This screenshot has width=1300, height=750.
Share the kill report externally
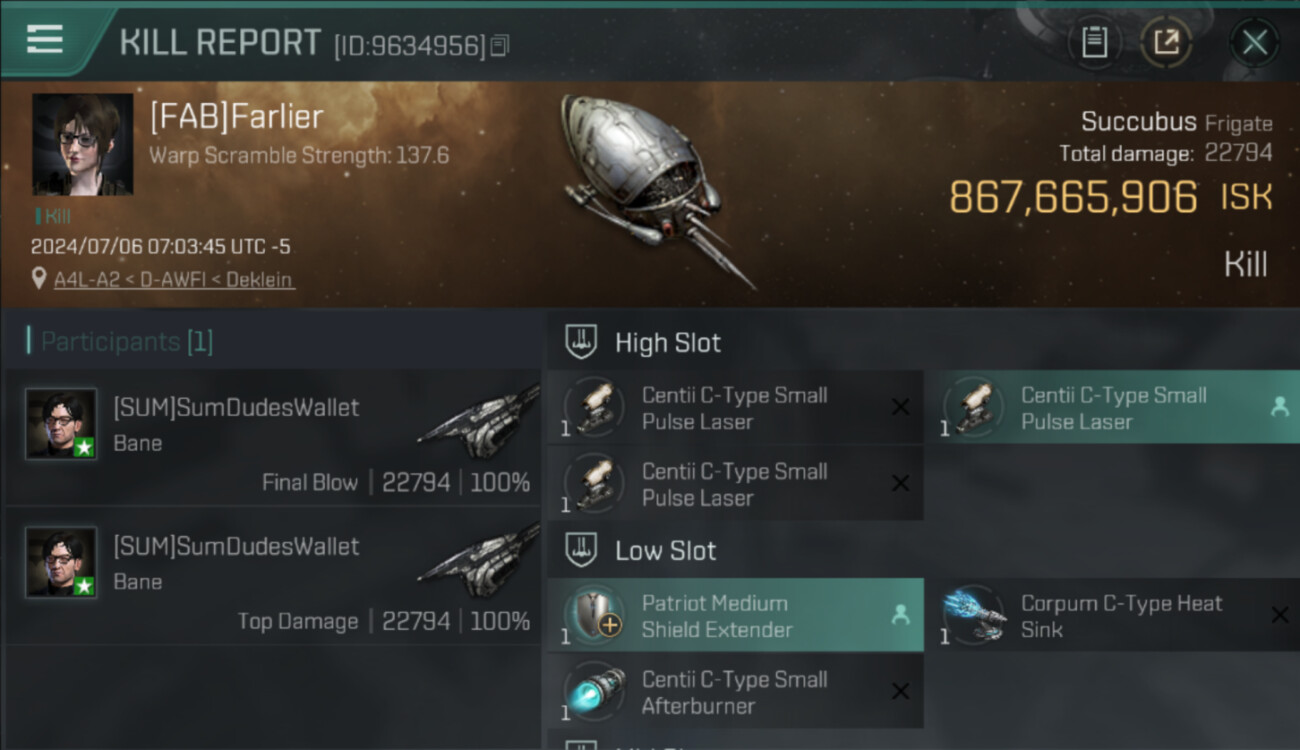coord(1166,42)
